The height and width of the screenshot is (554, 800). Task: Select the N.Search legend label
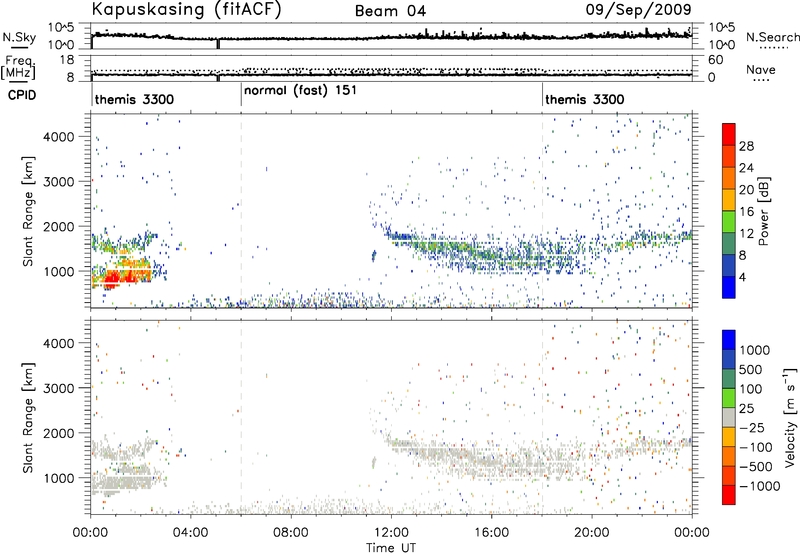pyautogui.click(x=772, y=37)
